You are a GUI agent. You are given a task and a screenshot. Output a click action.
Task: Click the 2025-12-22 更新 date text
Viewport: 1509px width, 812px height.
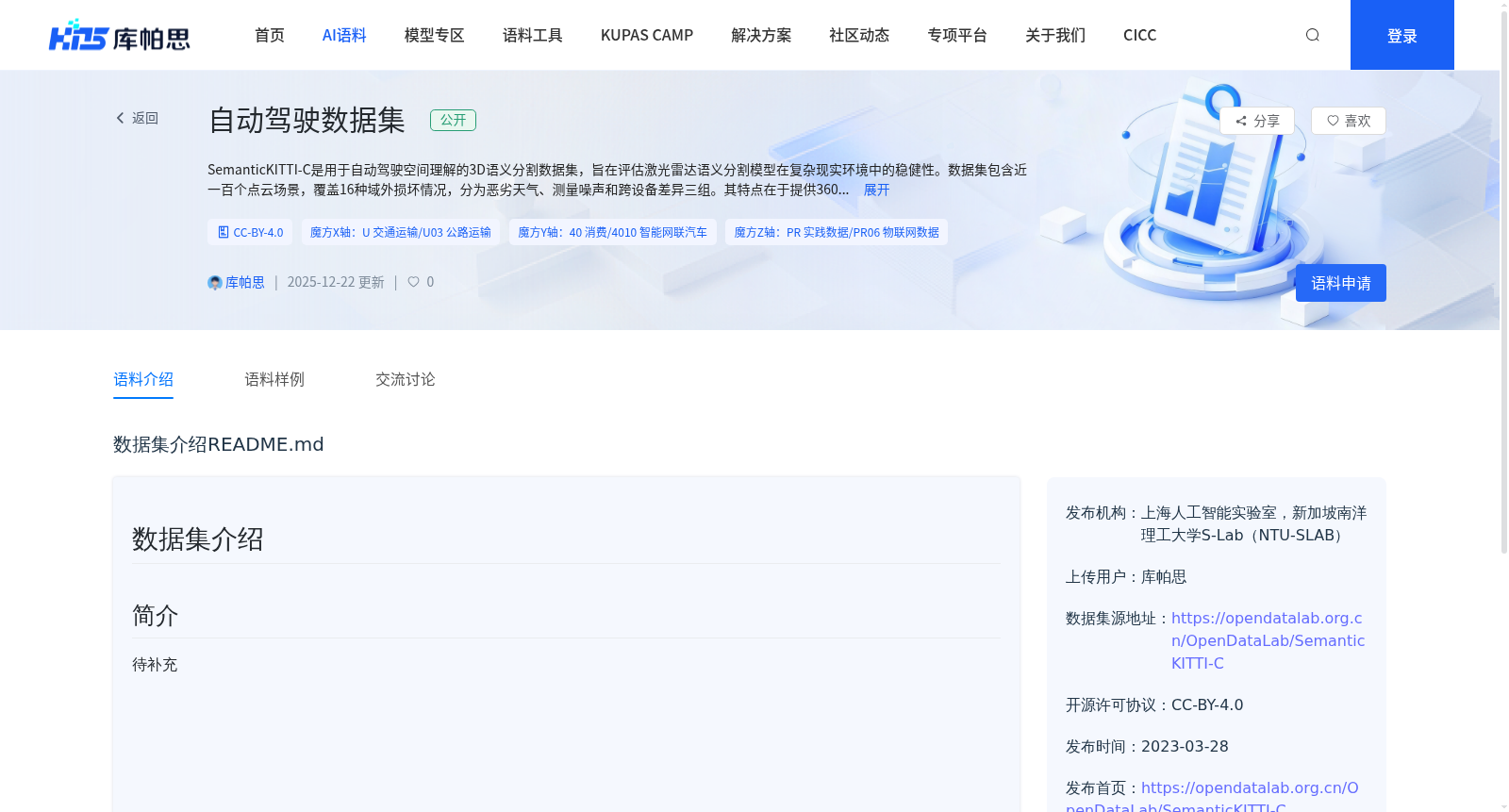(336, 282)
